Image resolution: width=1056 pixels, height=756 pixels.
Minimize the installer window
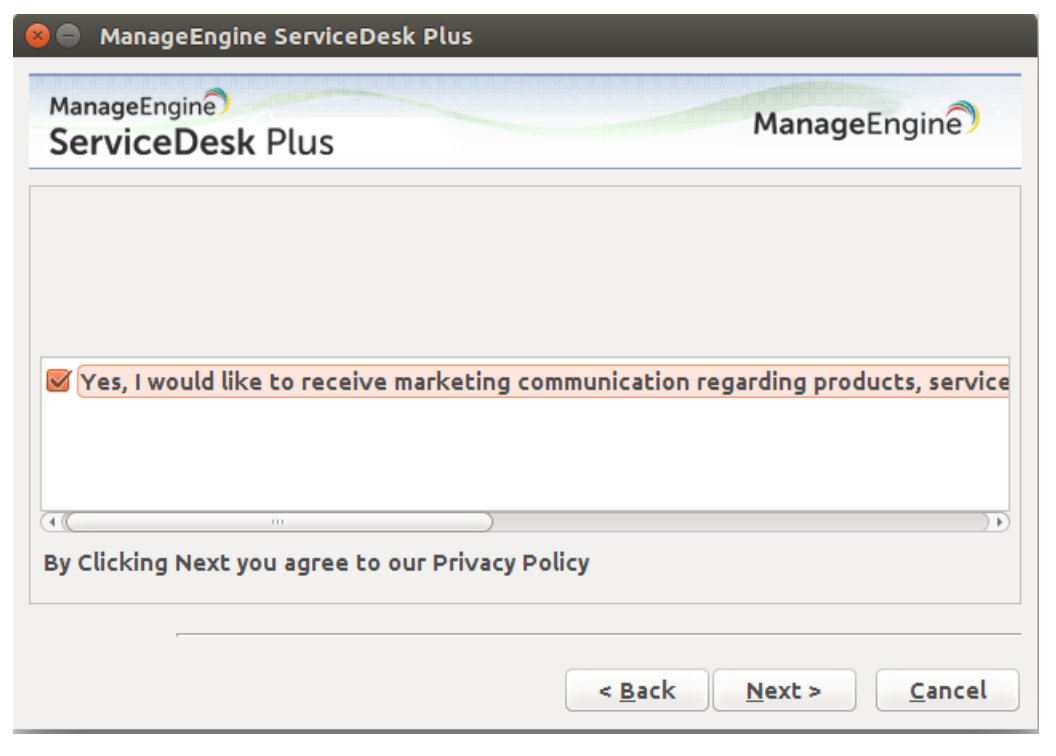click(67, 37)
